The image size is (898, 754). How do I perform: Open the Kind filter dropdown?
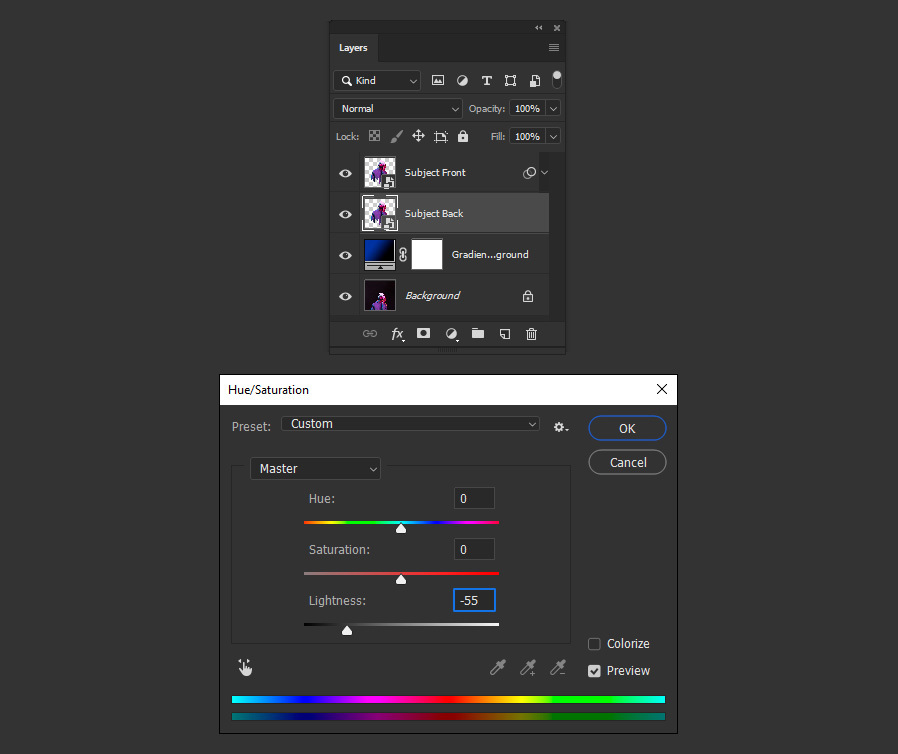point(377,81)
